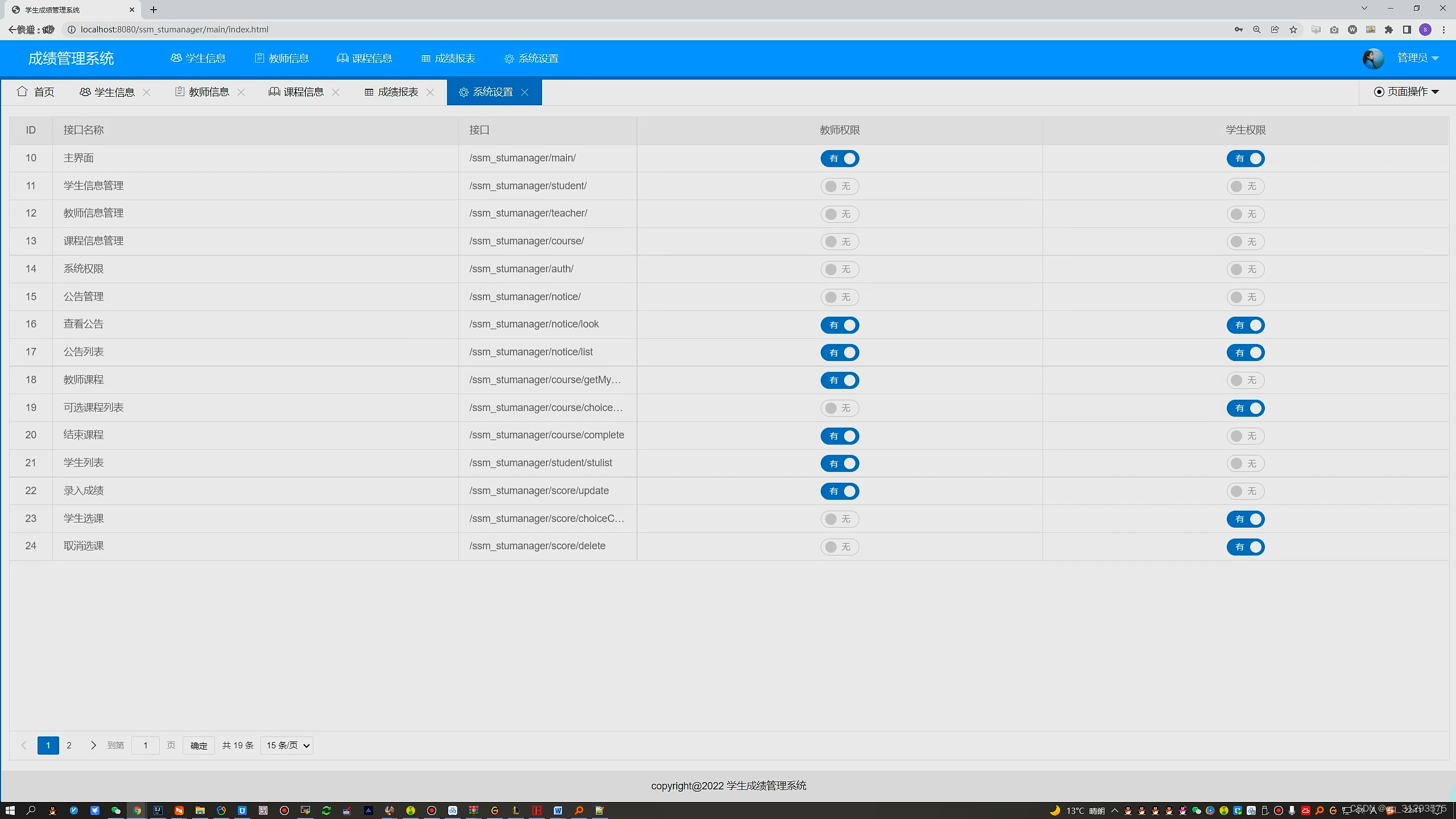Close the 成绩报表 tab
1456x819 pixels.
point(430,92)
